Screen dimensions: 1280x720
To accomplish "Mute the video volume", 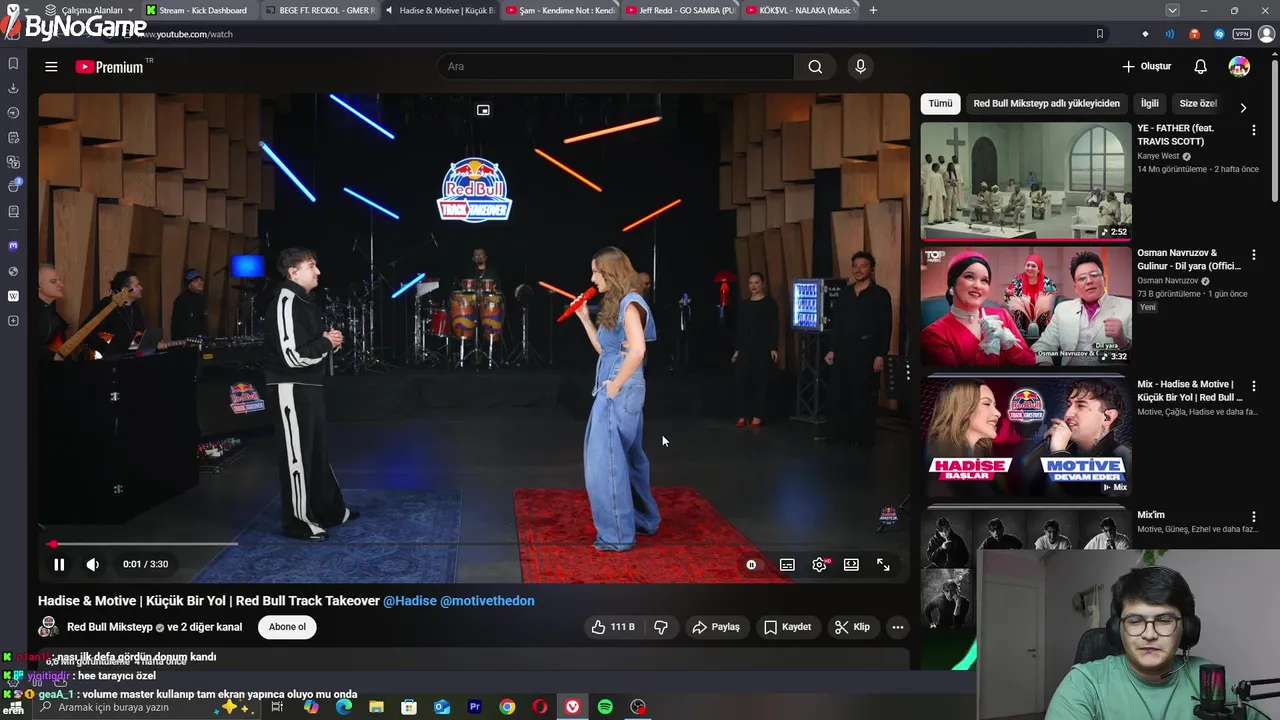I will 92,565.
